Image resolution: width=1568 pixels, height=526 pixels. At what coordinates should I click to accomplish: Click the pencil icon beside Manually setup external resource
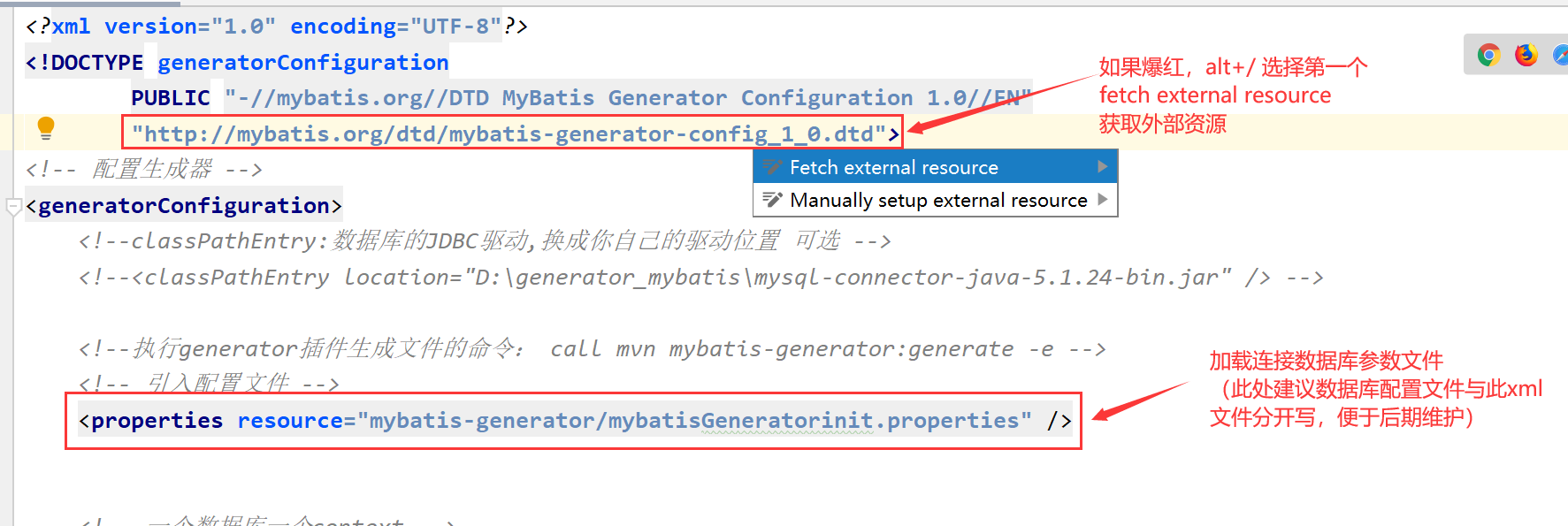click(772, 200)
